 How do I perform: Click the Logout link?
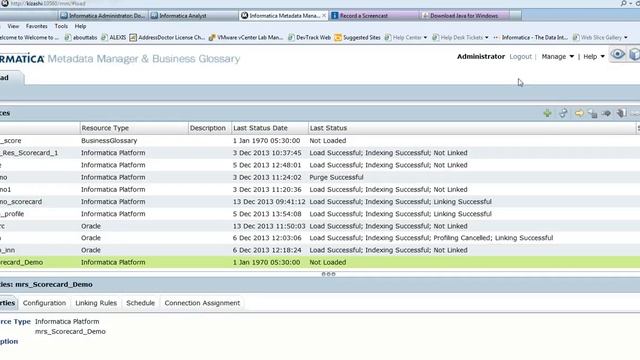click(x=520, y=56)
